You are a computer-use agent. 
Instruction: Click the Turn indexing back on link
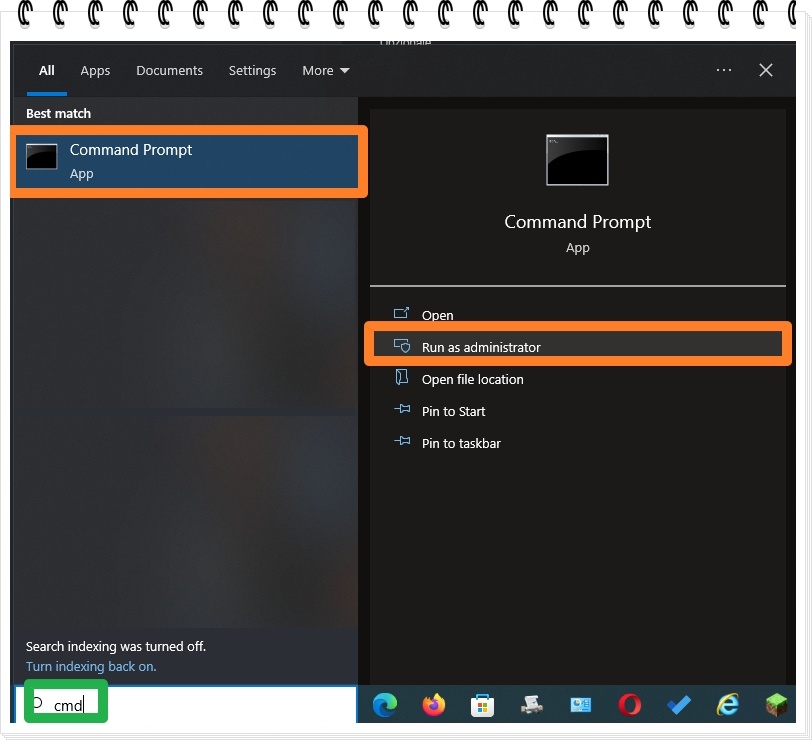coord(90,666)
